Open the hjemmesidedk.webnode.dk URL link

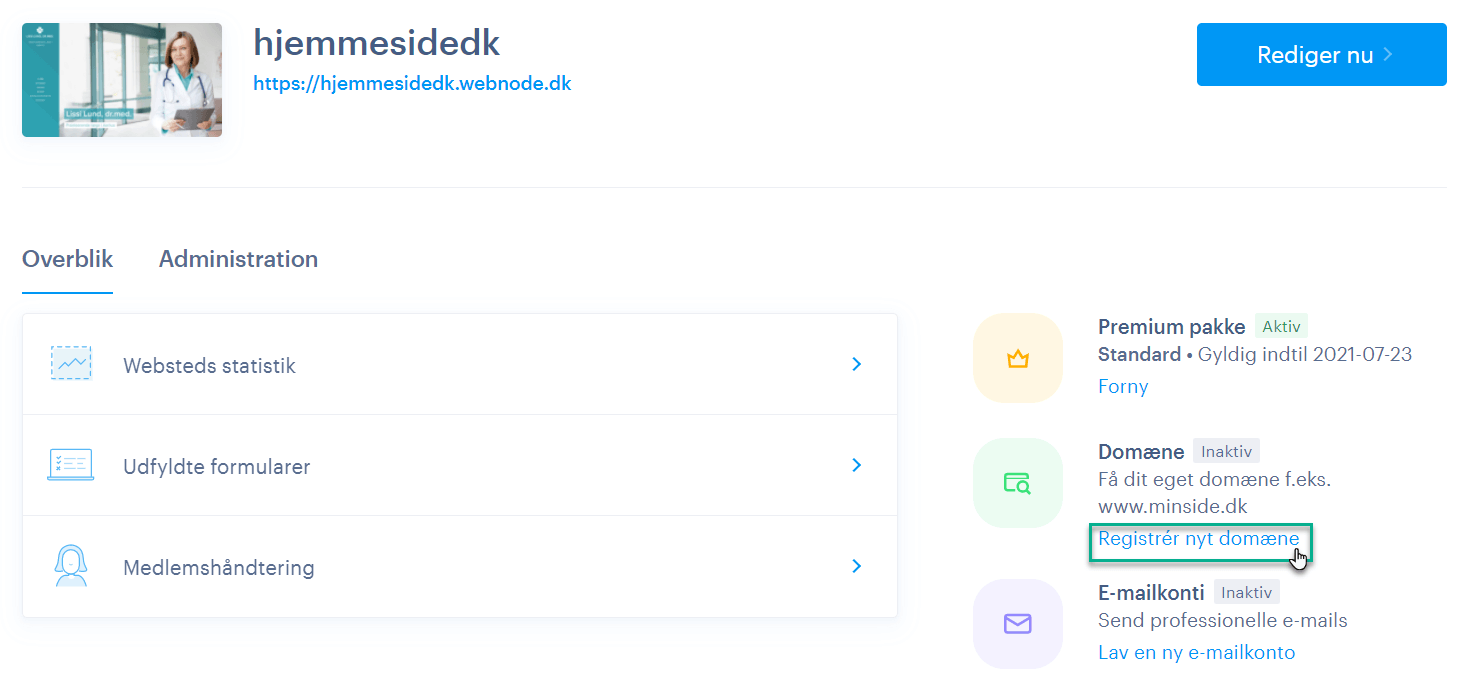[x=412, y=84]
